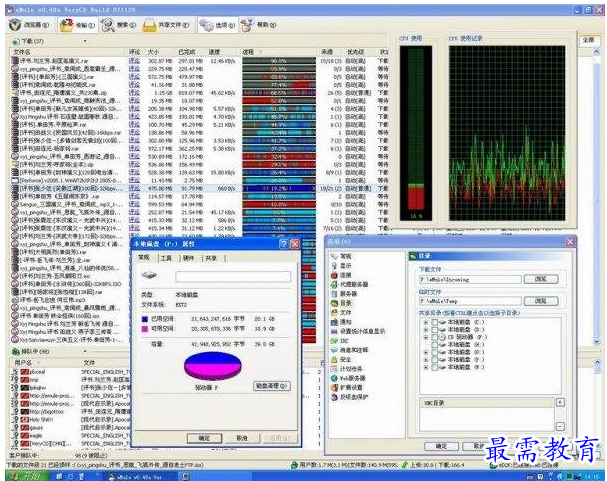
Task: Select Web服务器 in options sidebar
Action: tap(348, 378)
